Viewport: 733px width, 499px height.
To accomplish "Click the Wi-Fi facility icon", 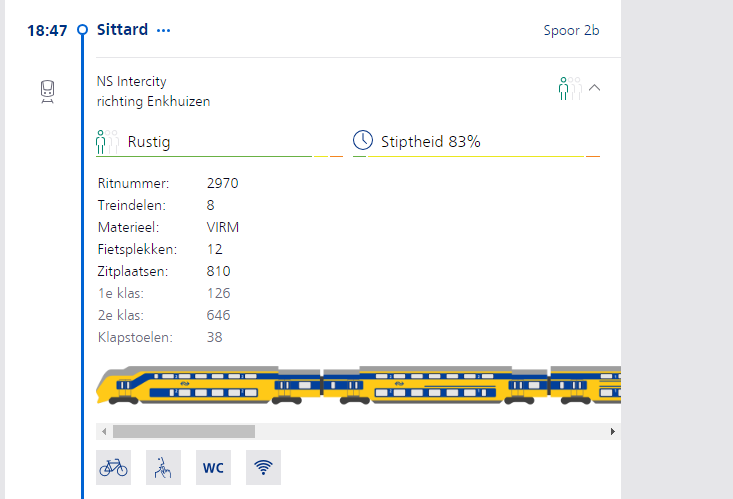I will [263, 467].
